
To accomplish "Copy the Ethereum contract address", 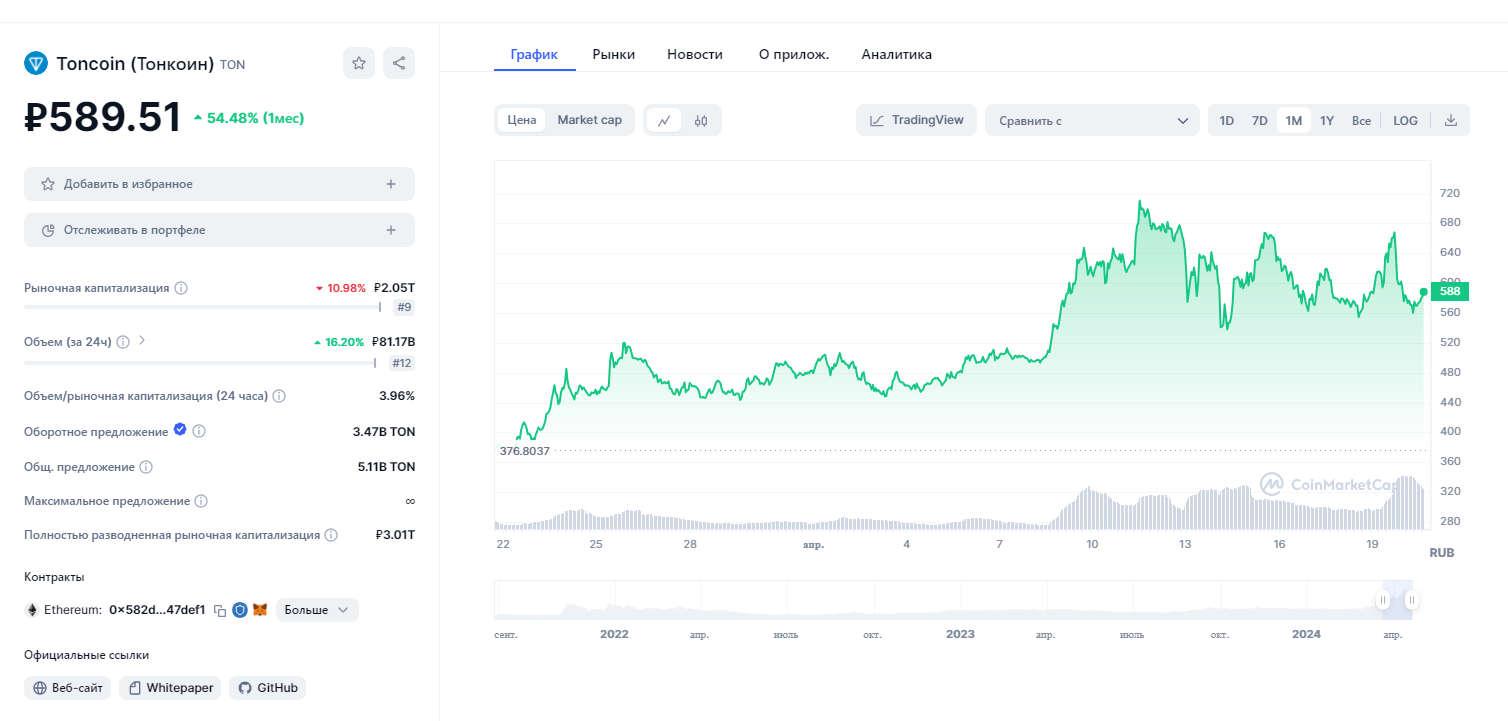I will (x=220, y=610).
